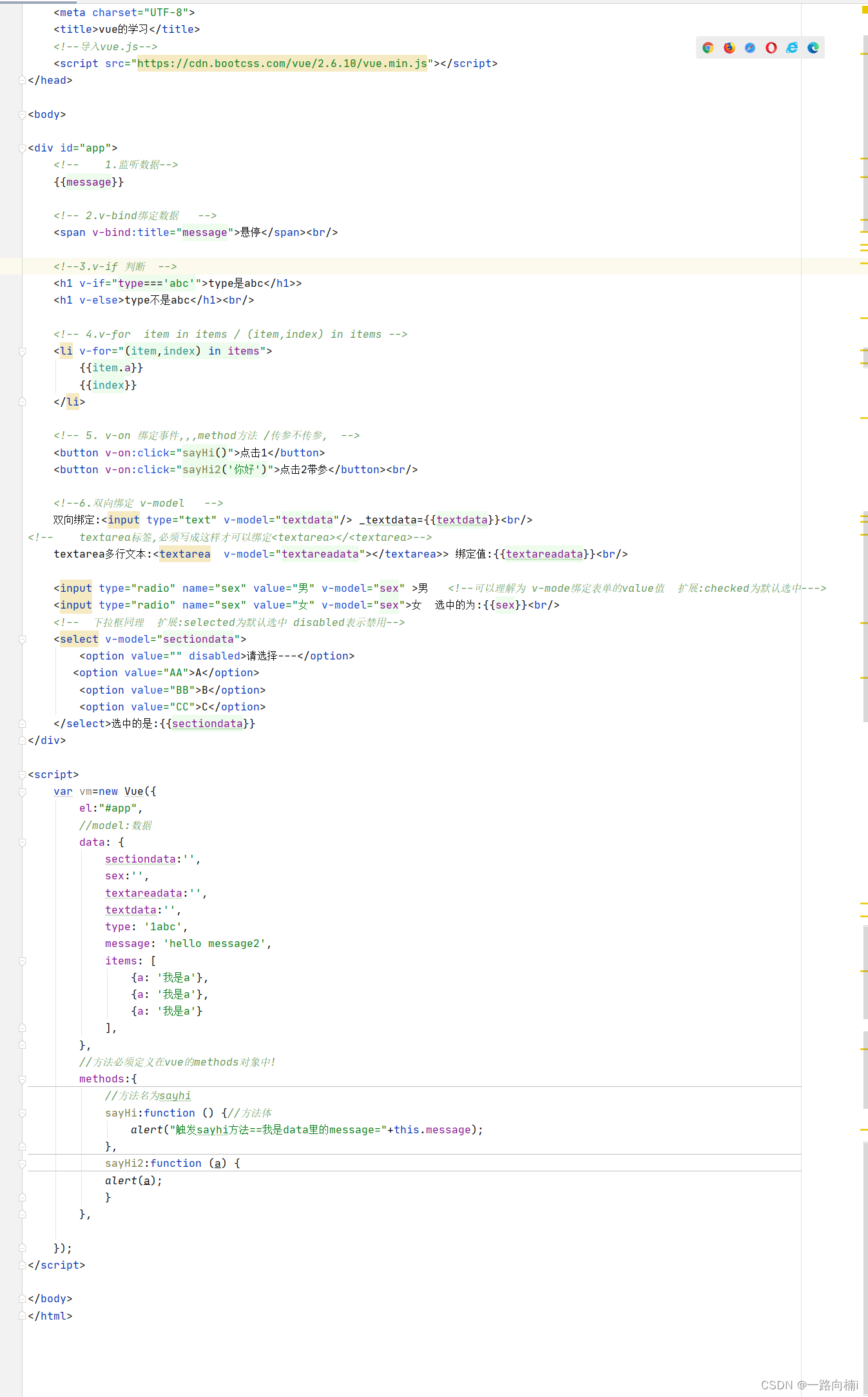Collapse the sayHi2 function block
868x1397 pixels.
tap(23, 1164)
